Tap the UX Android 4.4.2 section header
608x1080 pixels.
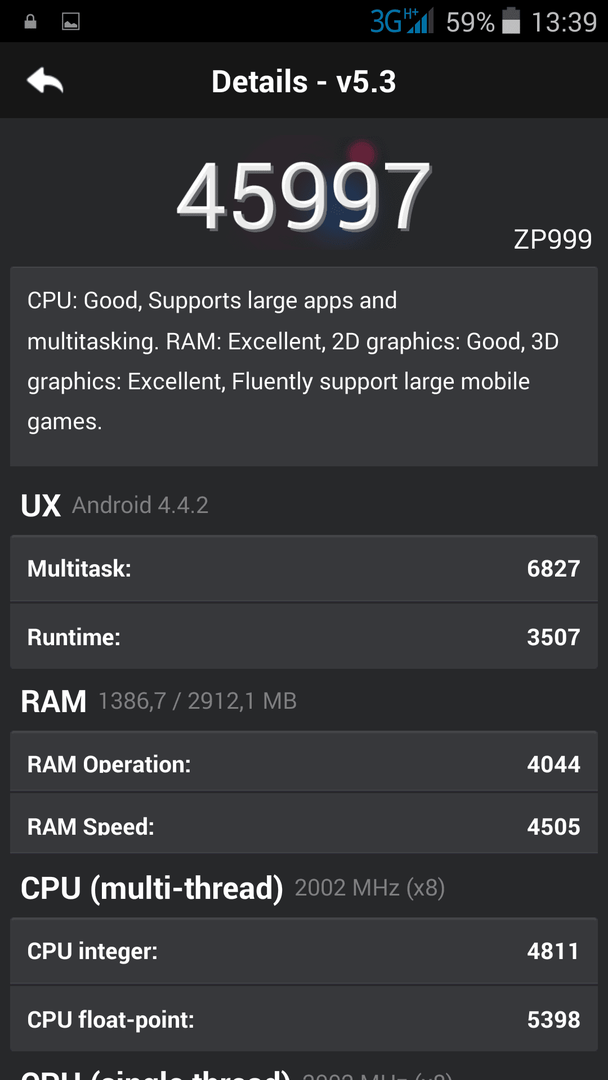click(x=115, y=506)
